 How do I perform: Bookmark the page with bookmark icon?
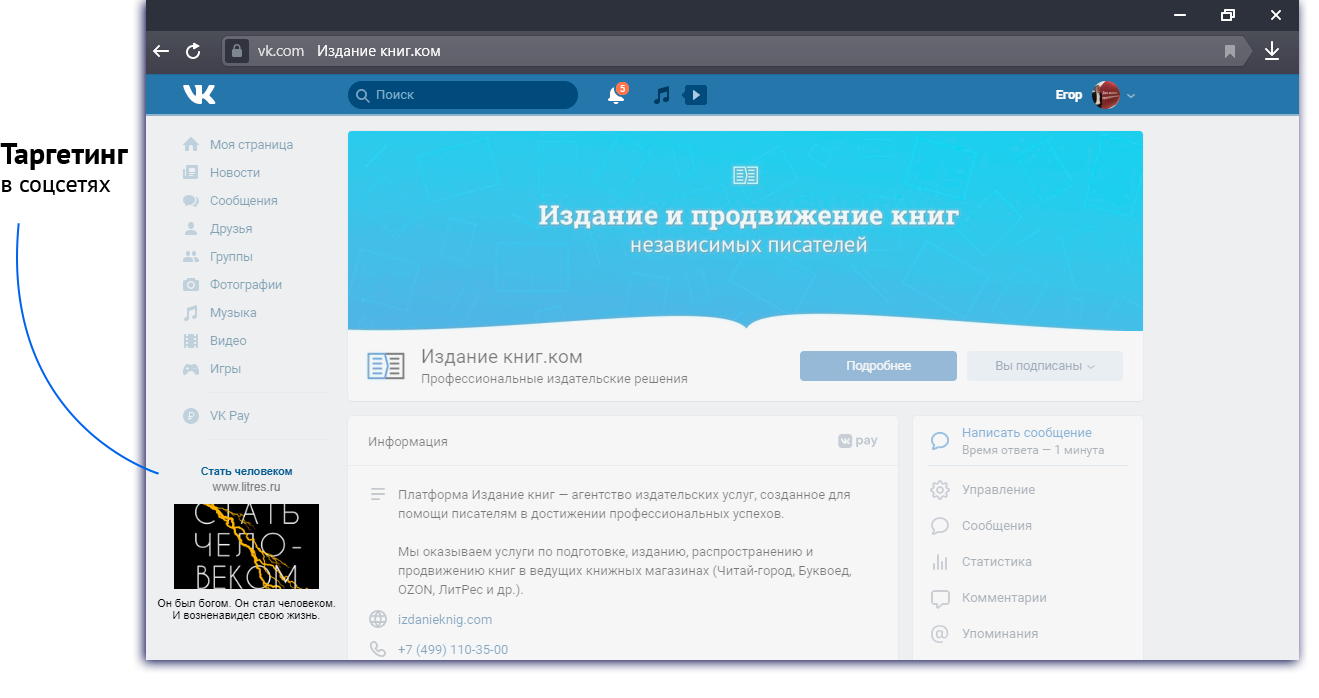pyautogui.click(x=1230, y=51)
